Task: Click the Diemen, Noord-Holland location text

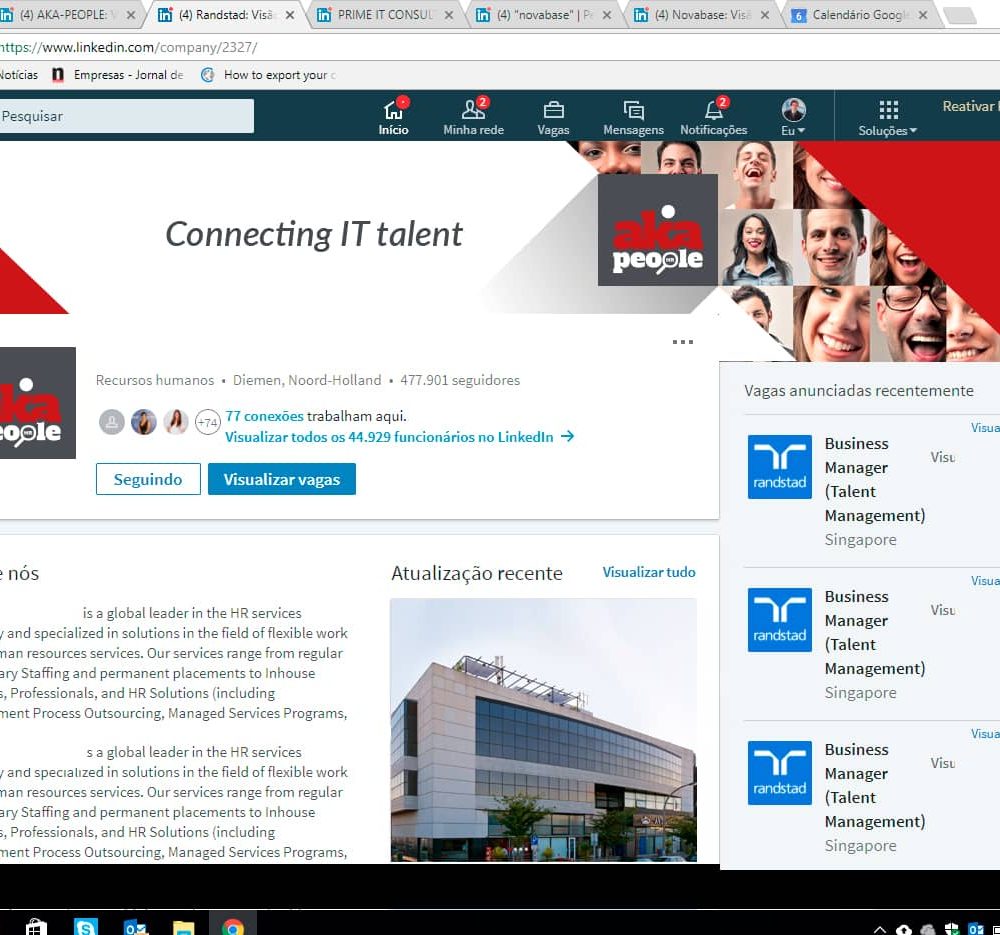Action: click(x=307, y=380)
